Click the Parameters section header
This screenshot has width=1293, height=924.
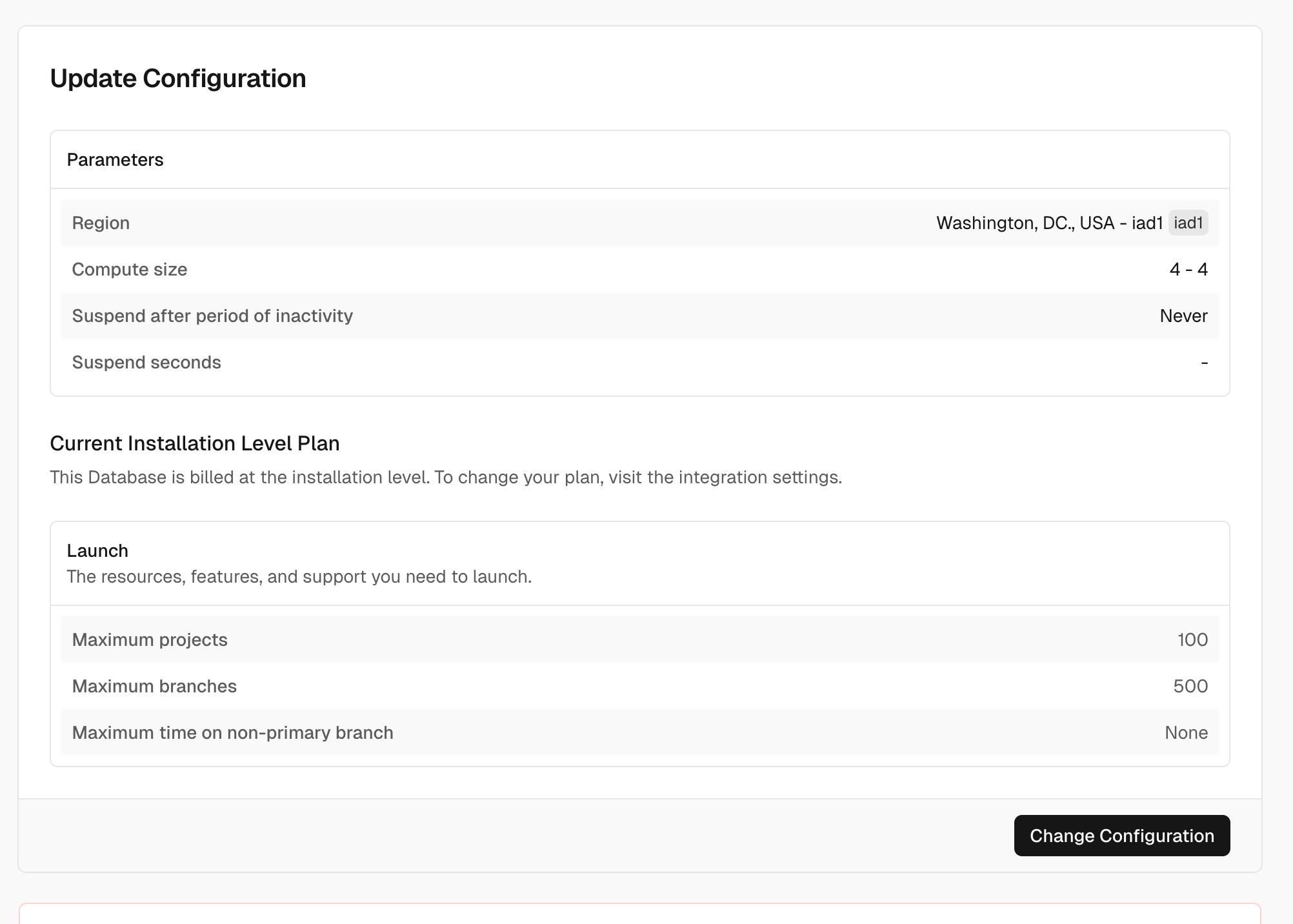point(115,159)
